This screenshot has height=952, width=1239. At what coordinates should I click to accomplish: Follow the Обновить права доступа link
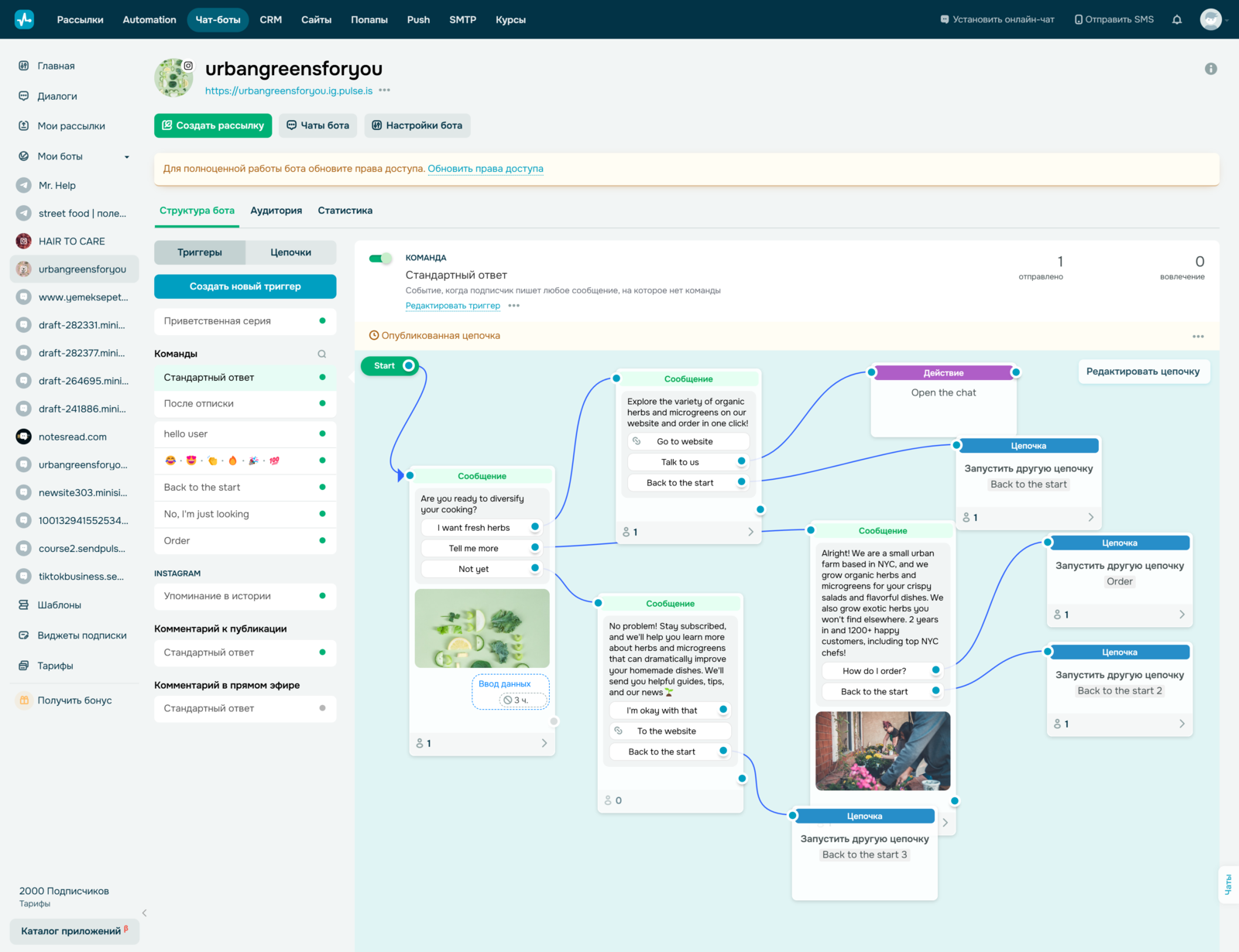(x=486, y=169)
